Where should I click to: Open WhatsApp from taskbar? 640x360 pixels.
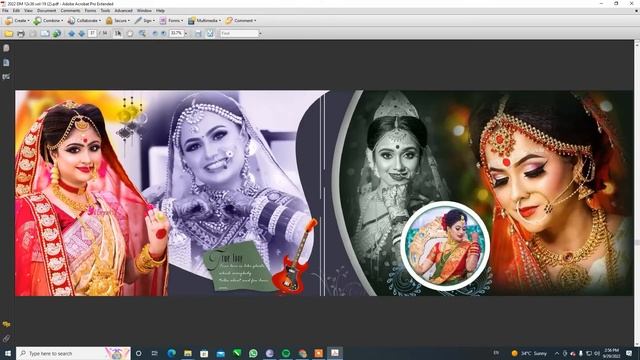pos(253,353)
